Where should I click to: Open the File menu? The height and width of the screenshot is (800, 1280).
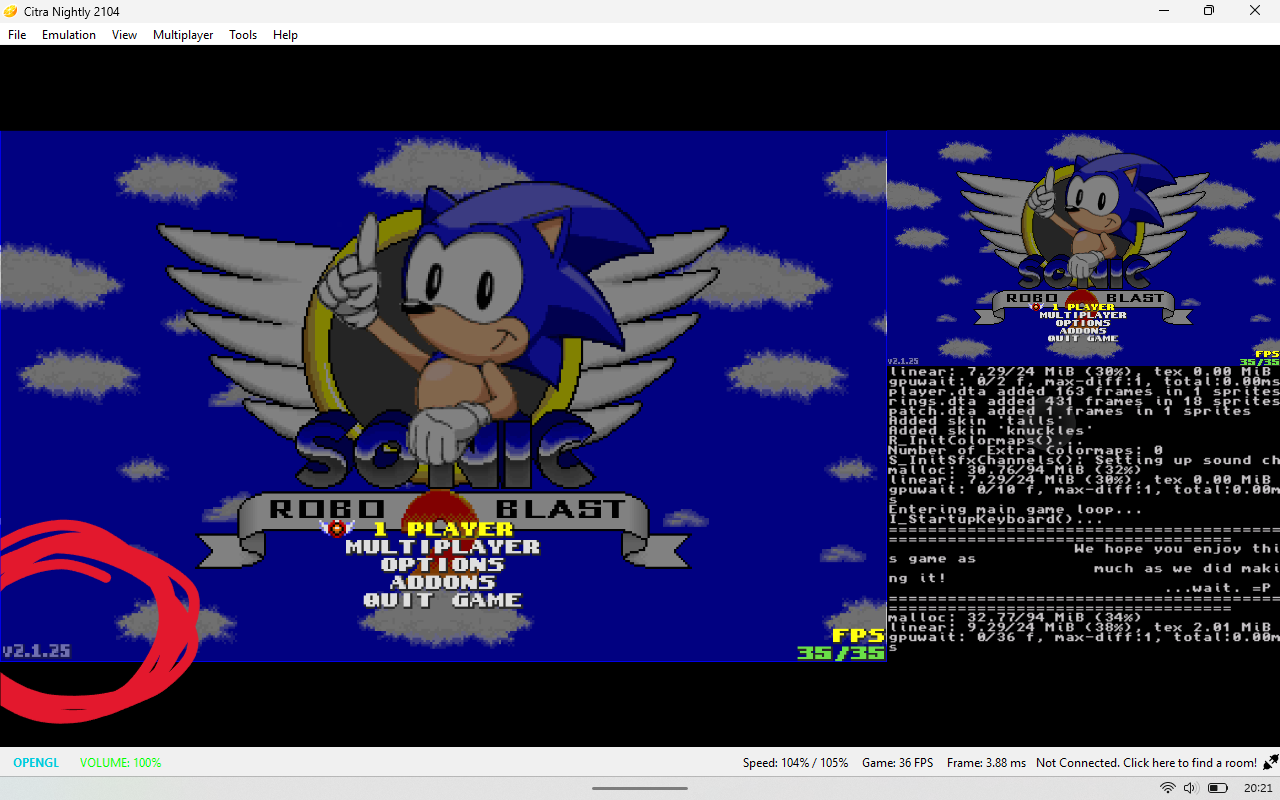coord(17,35)
